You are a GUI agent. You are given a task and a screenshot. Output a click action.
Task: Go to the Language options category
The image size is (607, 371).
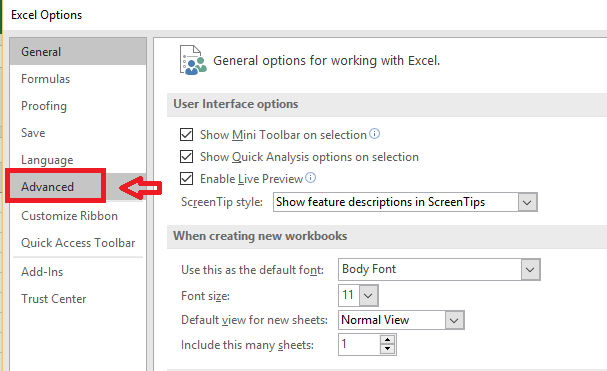pyautogui.click(x=78, y=160)
